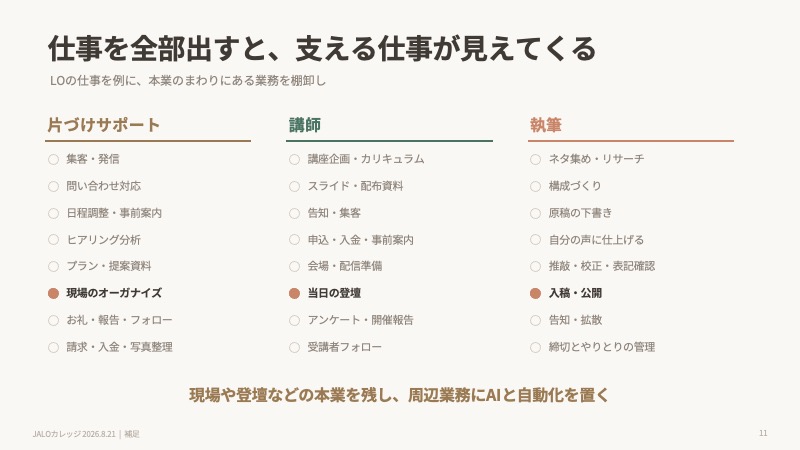Click the 講師 column heading
The image size is (800, 450).
pos(305,125)
